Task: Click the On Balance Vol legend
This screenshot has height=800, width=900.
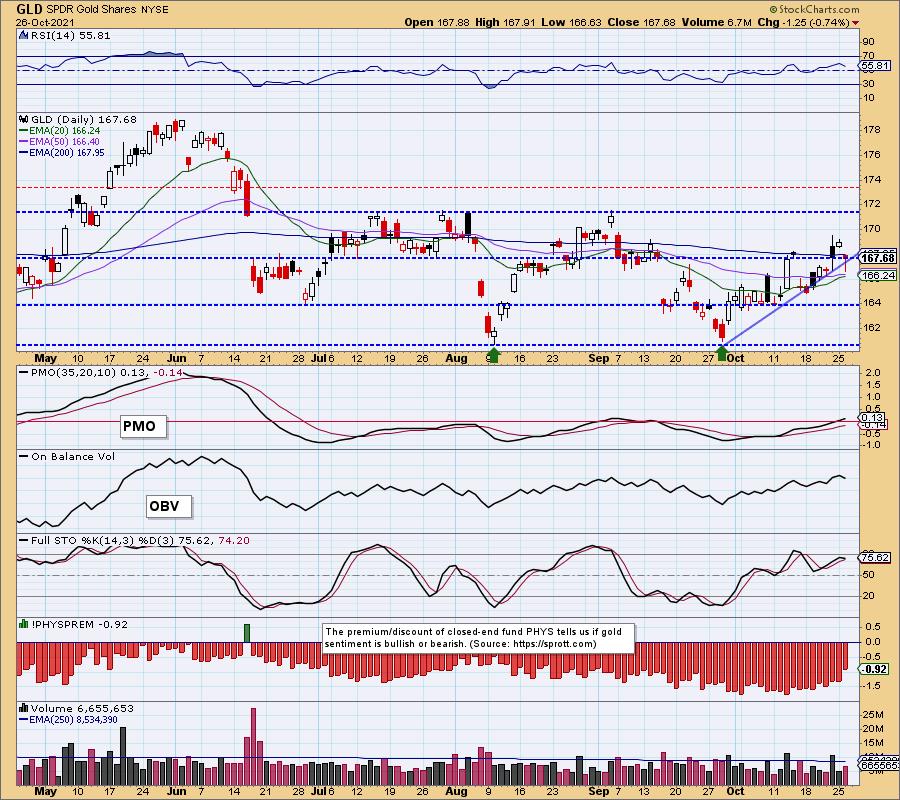Action: pyautogui.click(x=67, y=457)
